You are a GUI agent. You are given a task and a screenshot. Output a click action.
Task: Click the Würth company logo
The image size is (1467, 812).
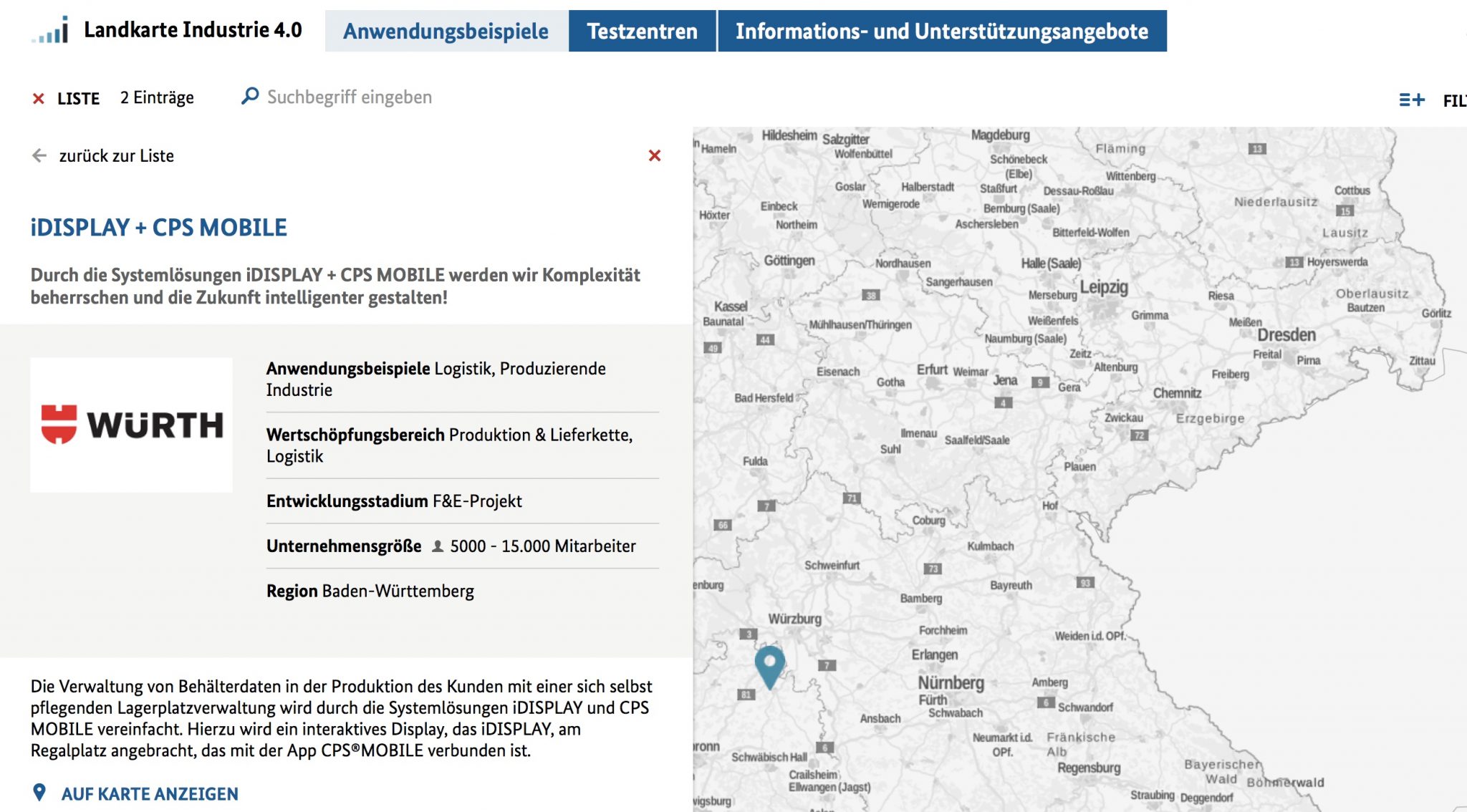click(132, 425)
